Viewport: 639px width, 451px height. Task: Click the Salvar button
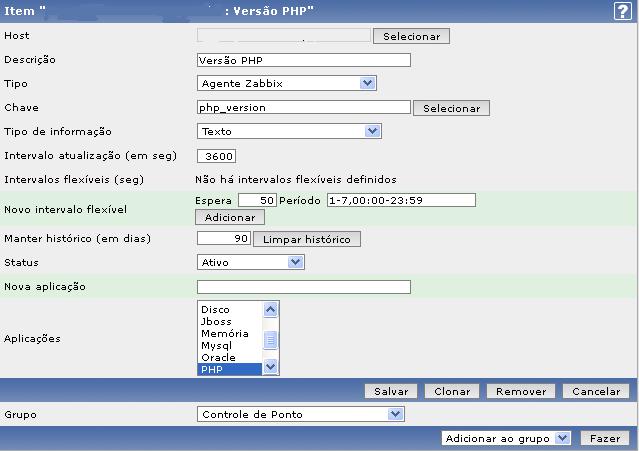391,392
